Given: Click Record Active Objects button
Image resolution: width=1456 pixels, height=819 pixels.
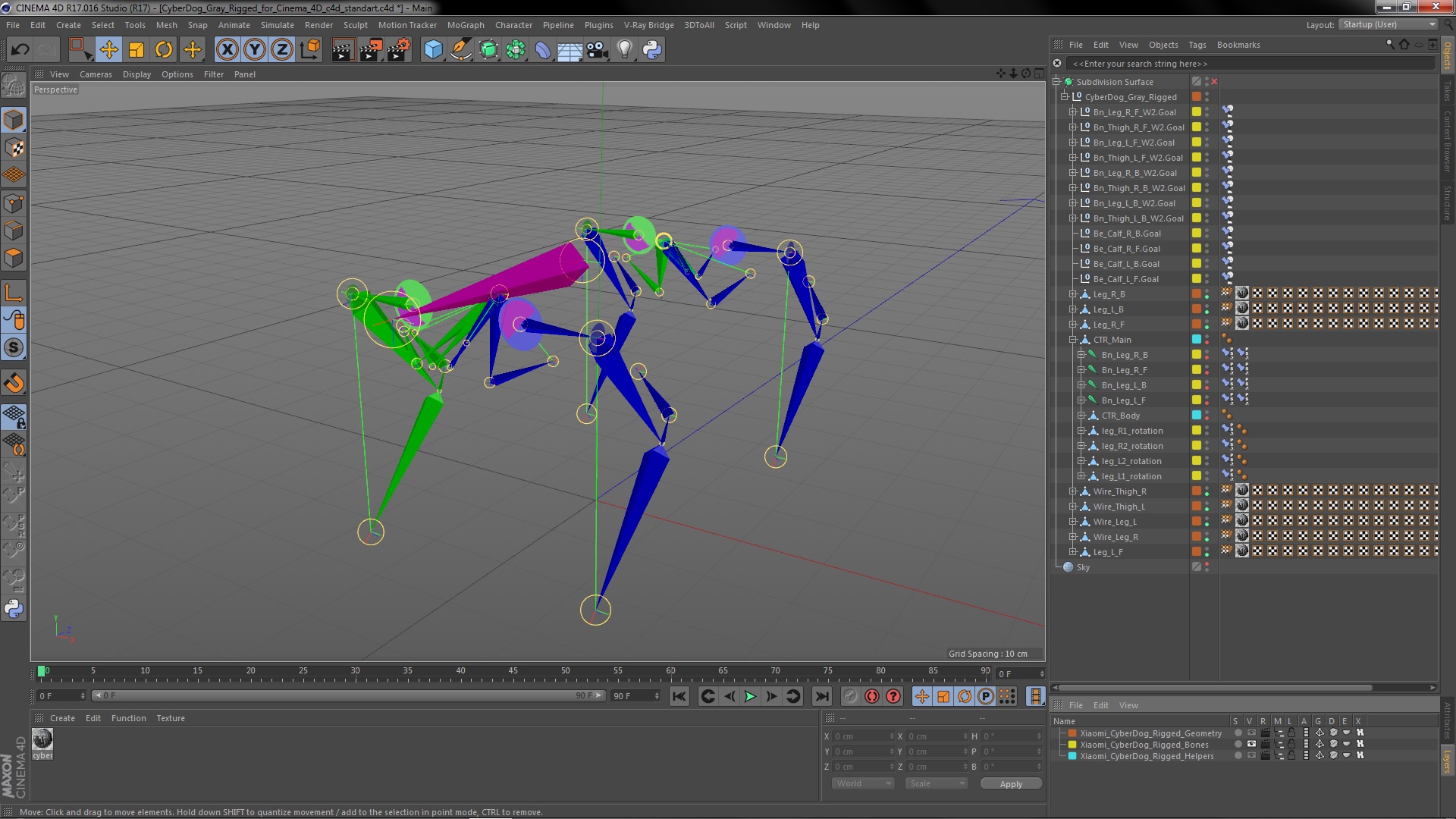Looking at the screenshot, I should coord(851,696).
